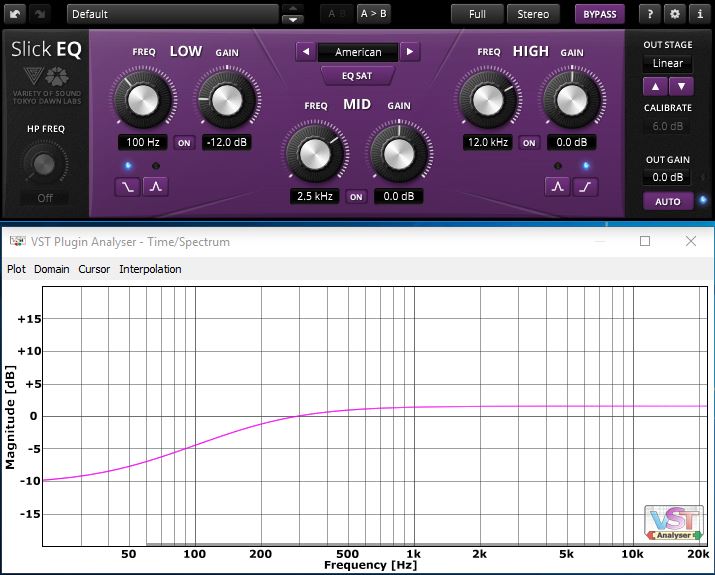Image resolution: width=715 pixels, height=575 pixels.
Task: Click the VST Analyser logo in plot
Action: (674, 523)
